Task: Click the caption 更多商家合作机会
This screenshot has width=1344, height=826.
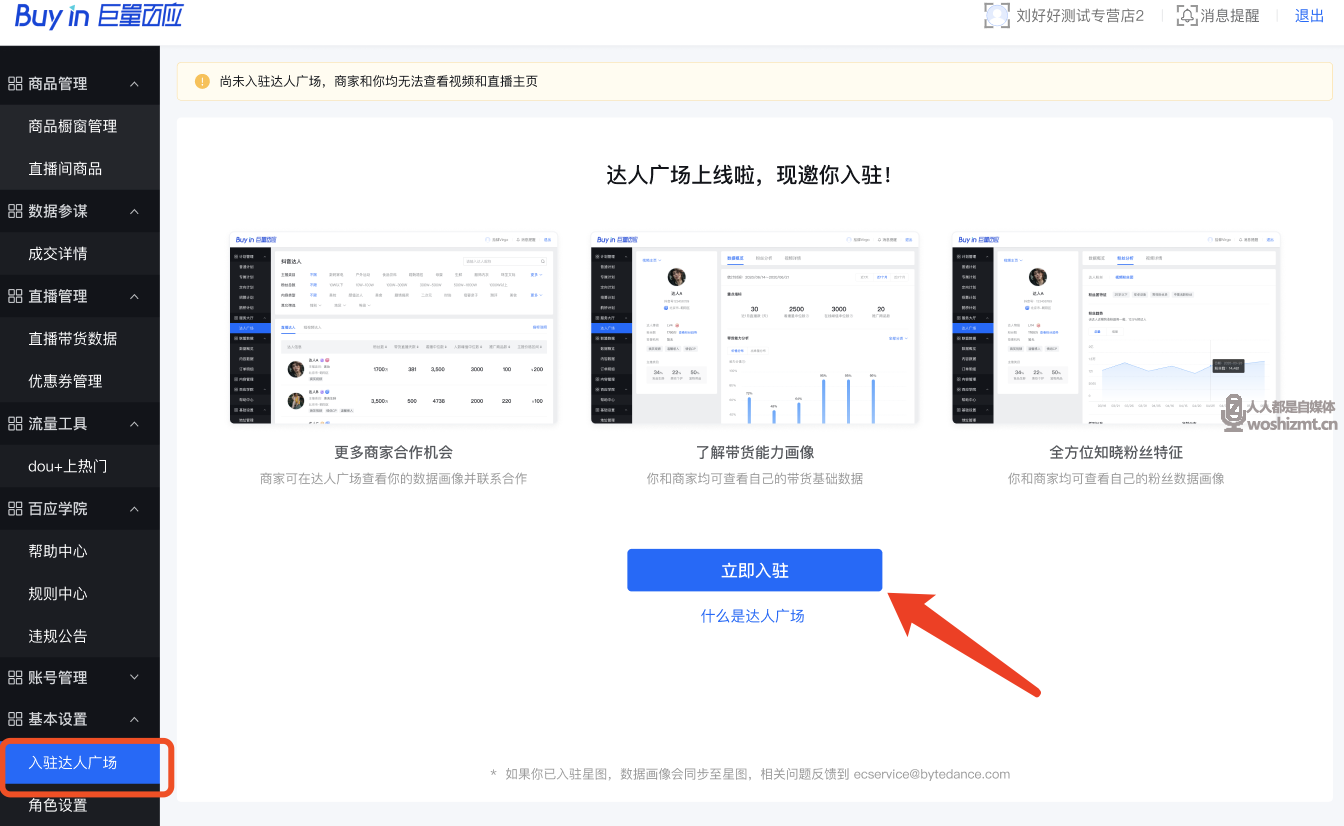Action: [x=394, y=453]
